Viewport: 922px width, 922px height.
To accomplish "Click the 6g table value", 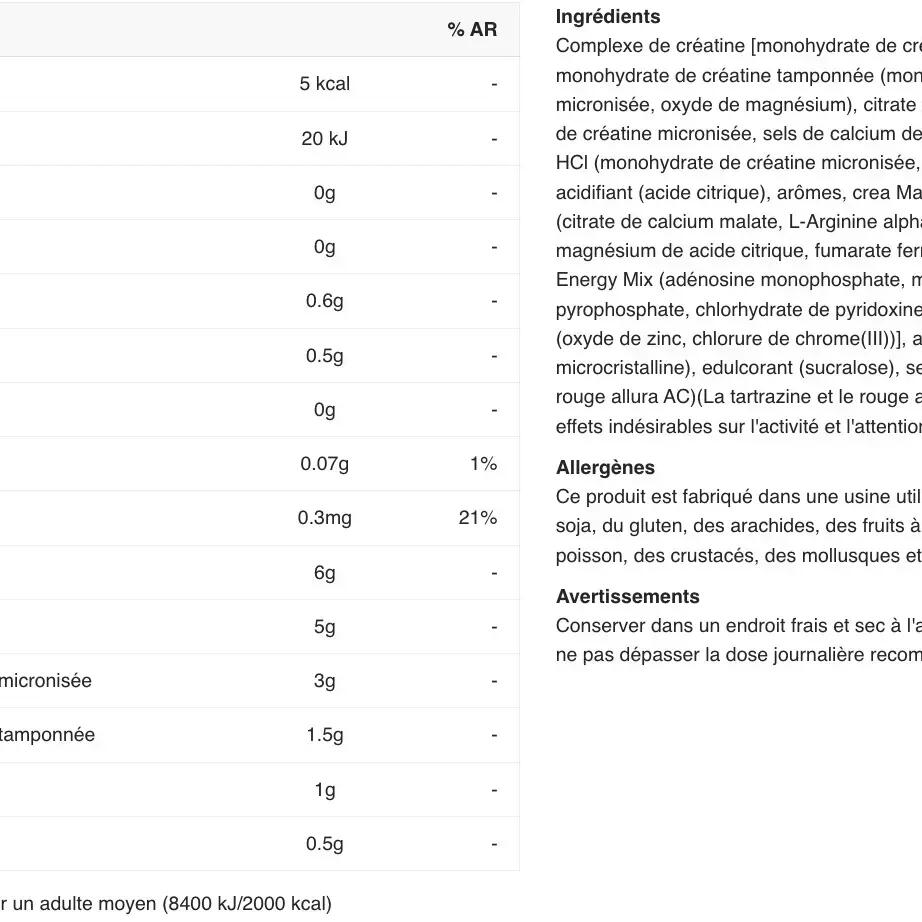I will click(325, 573).
